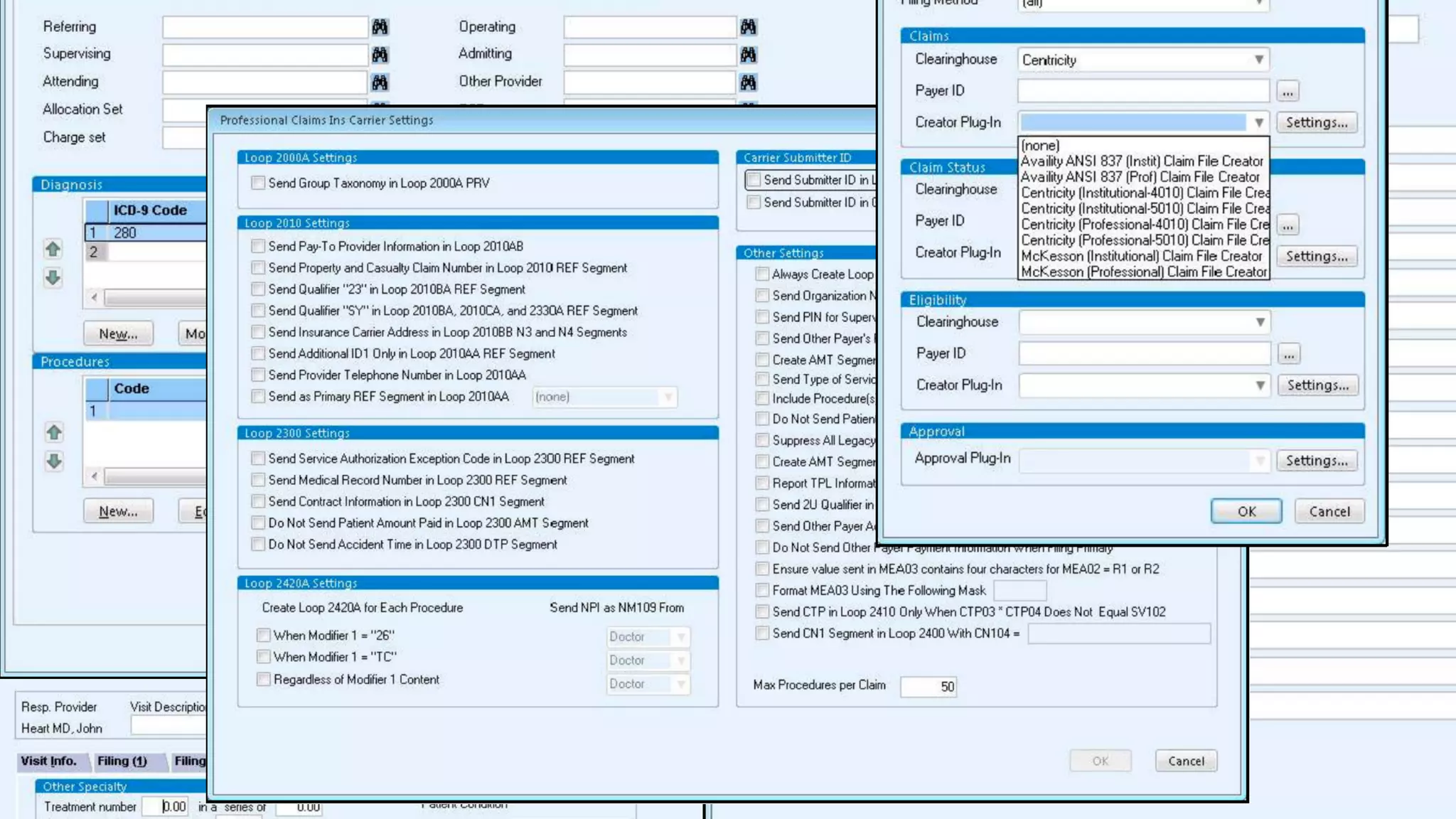Click binoculars search icon for Supervising provider
This screenshot has height=819, width=1456.
pos(380,55)
